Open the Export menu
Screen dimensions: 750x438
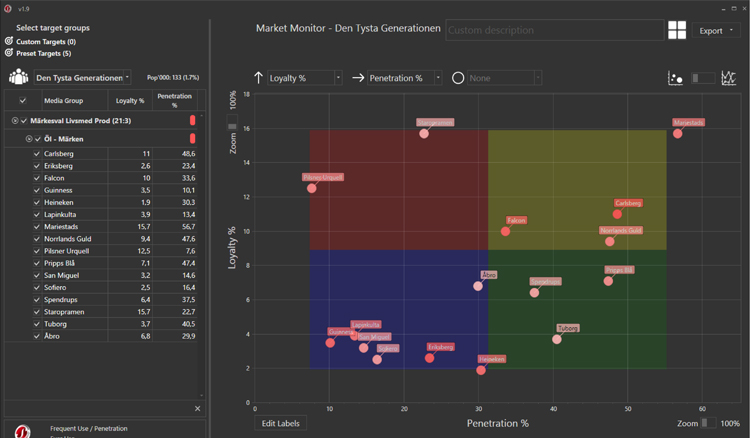717,31
